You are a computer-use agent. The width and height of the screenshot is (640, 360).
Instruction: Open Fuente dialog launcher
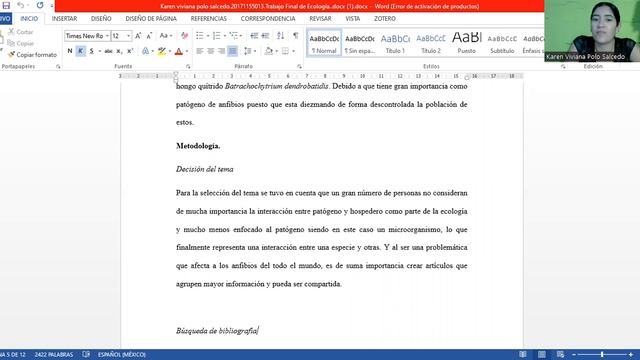[x=188, y=66]
